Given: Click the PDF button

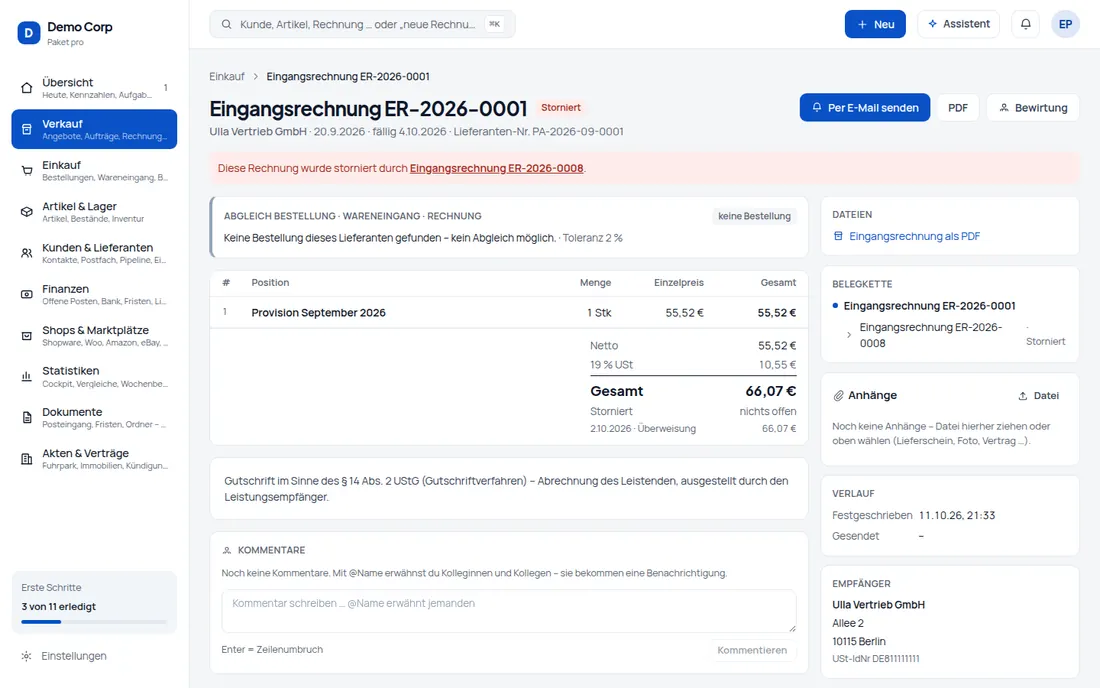Looking at the screenshot, I should tap(958, 108).
